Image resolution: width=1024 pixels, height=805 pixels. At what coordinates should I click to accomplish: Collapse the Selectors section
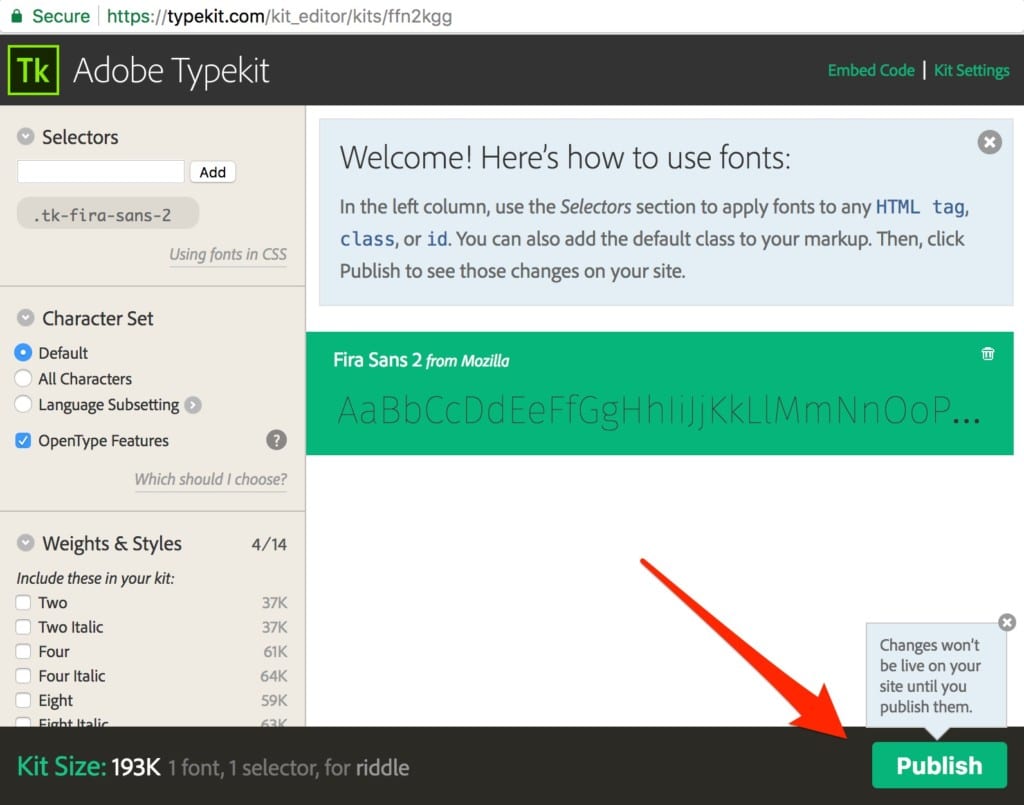coord(25,136)
